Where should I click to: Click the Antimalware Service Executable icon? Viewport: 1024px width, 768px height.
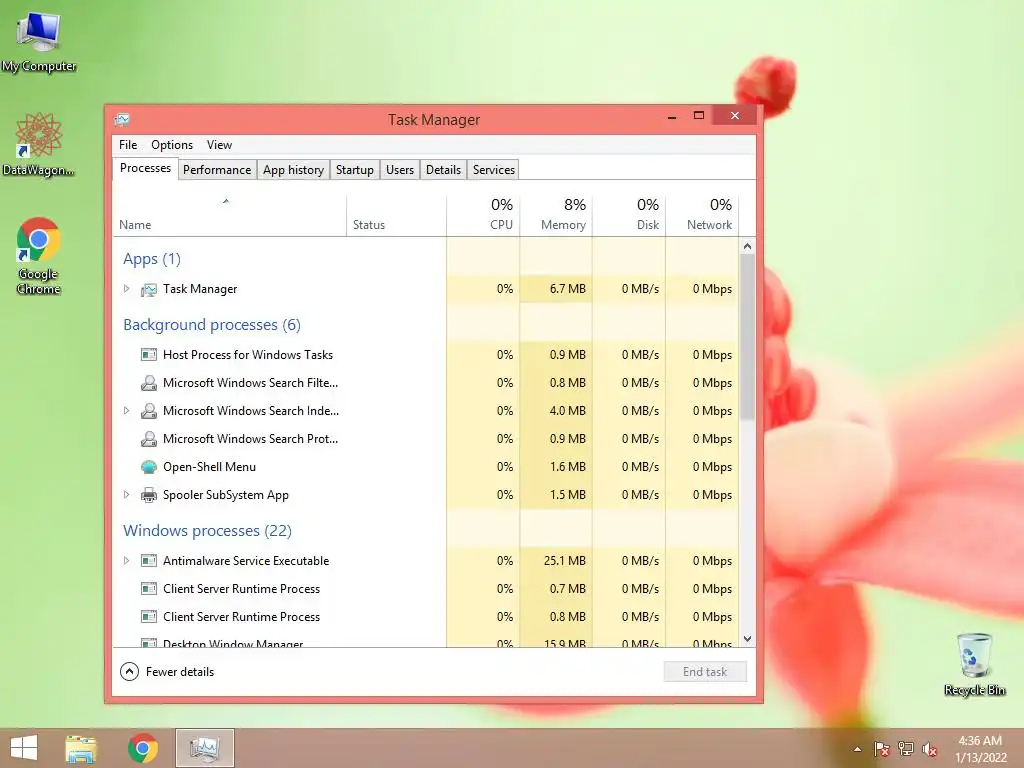[149, 560]
